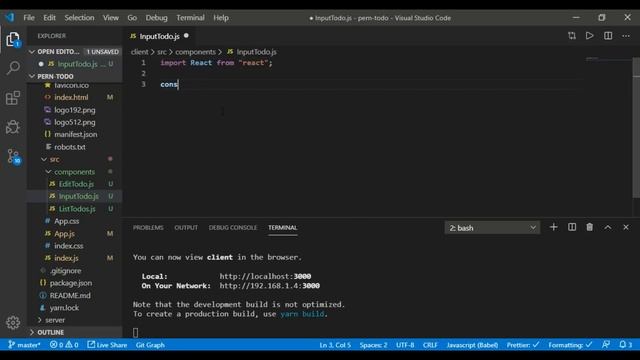This screenshot has width=640, height=360.
Task: Open the notifications bell in status bar
Action: coord(625,345)
